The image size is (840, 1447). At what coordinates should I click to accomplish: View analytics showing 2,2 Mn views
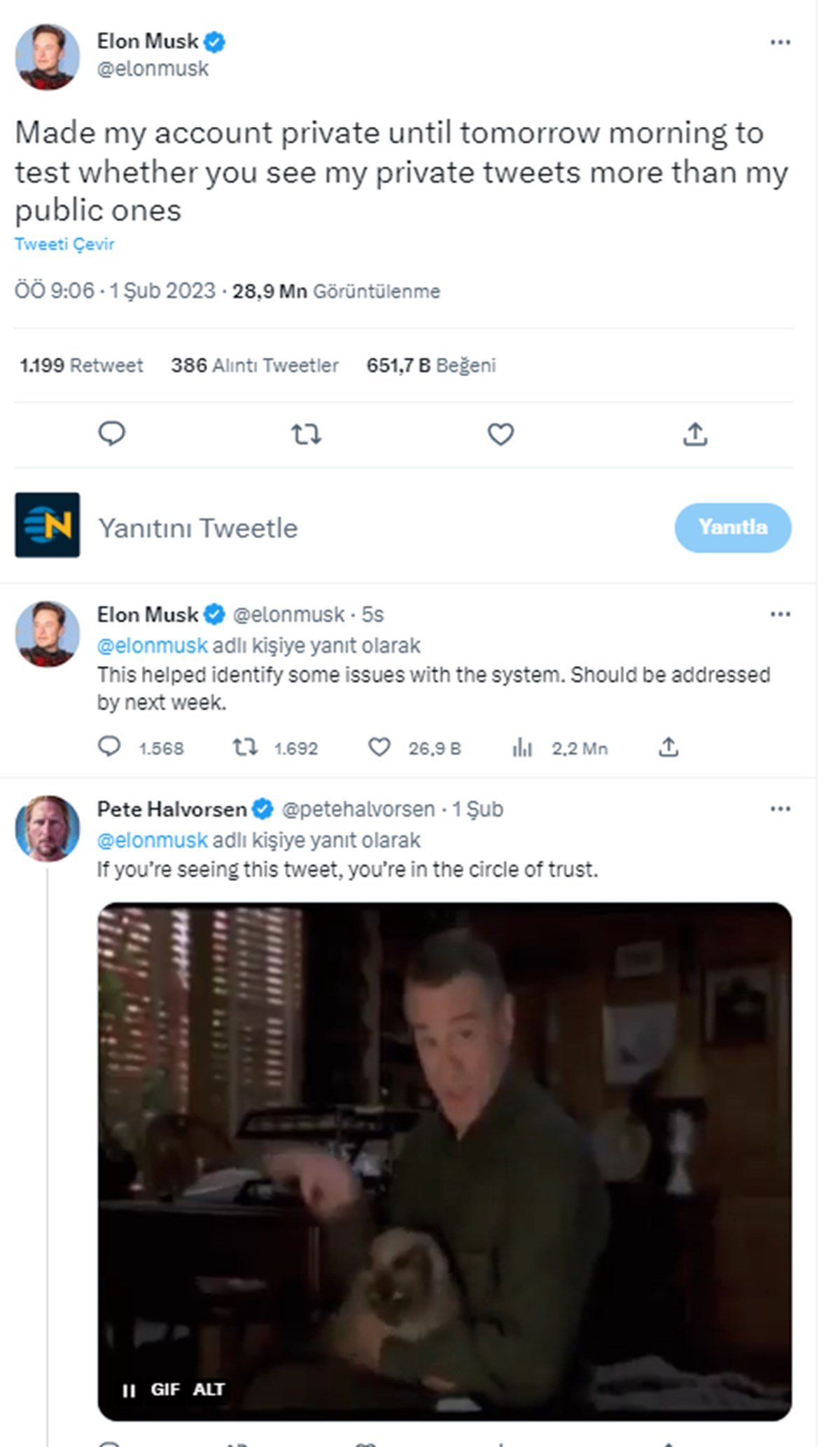[522, 747]
